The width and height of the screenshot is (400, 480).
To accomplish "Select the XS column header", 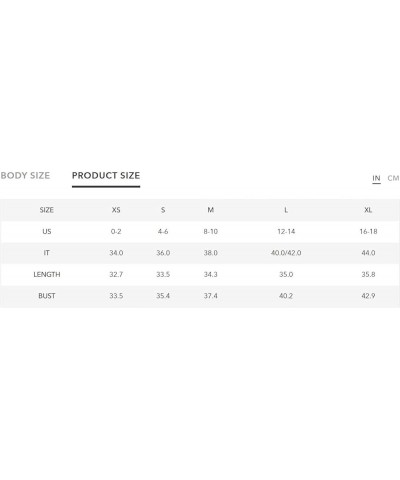I will [116, 210].
